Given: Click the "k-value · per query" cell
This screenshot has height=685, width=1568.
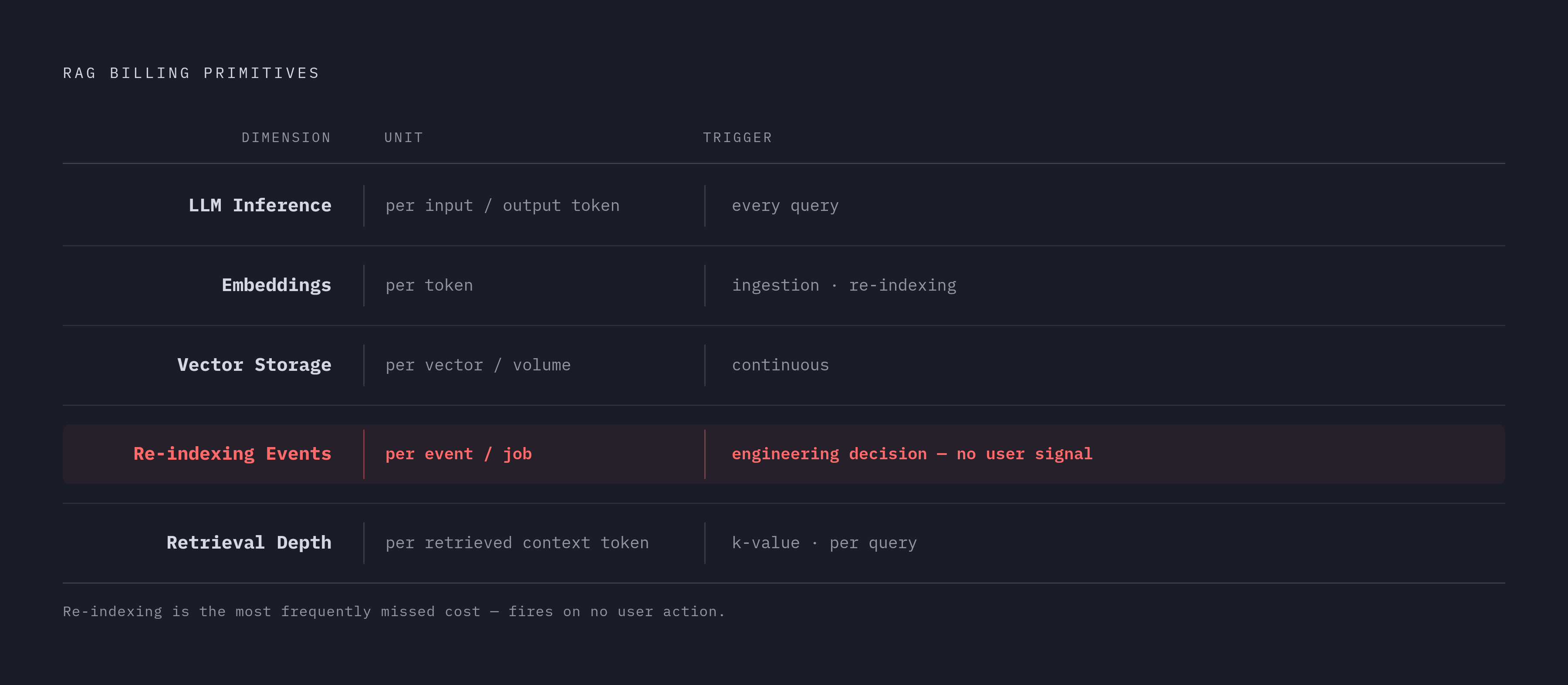Looking at the screenshot, I should (824, 543).
